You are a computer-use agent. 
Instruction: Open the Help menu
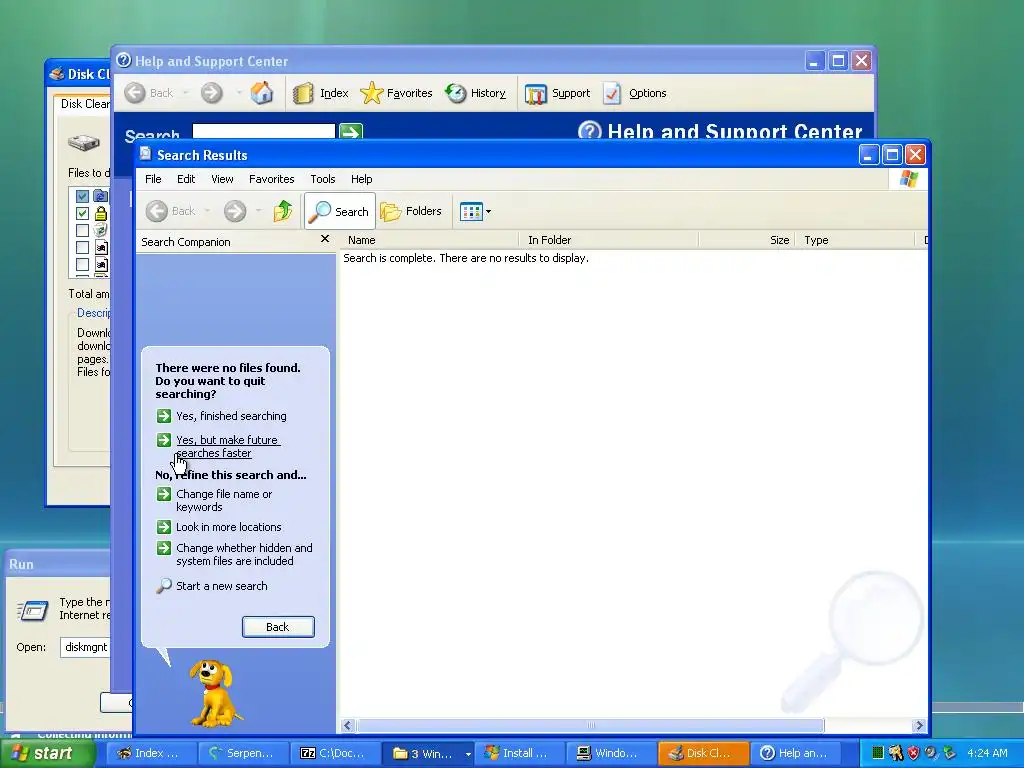tap(361, 179)
